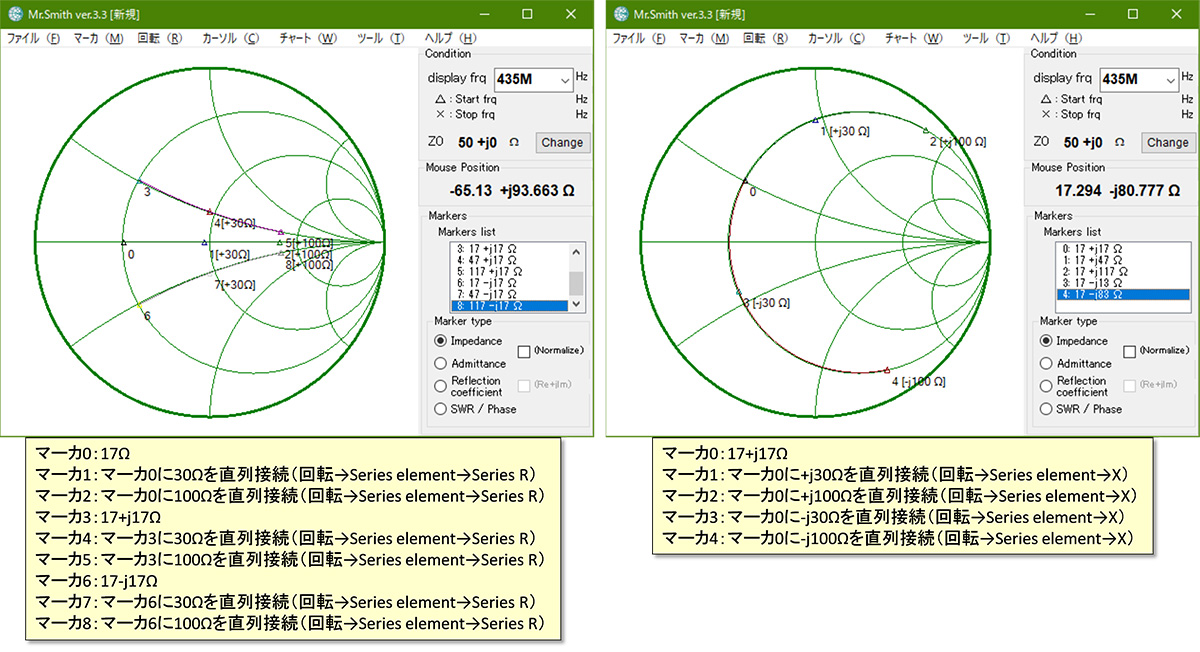This screenshot has height=652, width=1200.
Task: Select Admittance marker type in right window
Action: [x=1047, y=364]
